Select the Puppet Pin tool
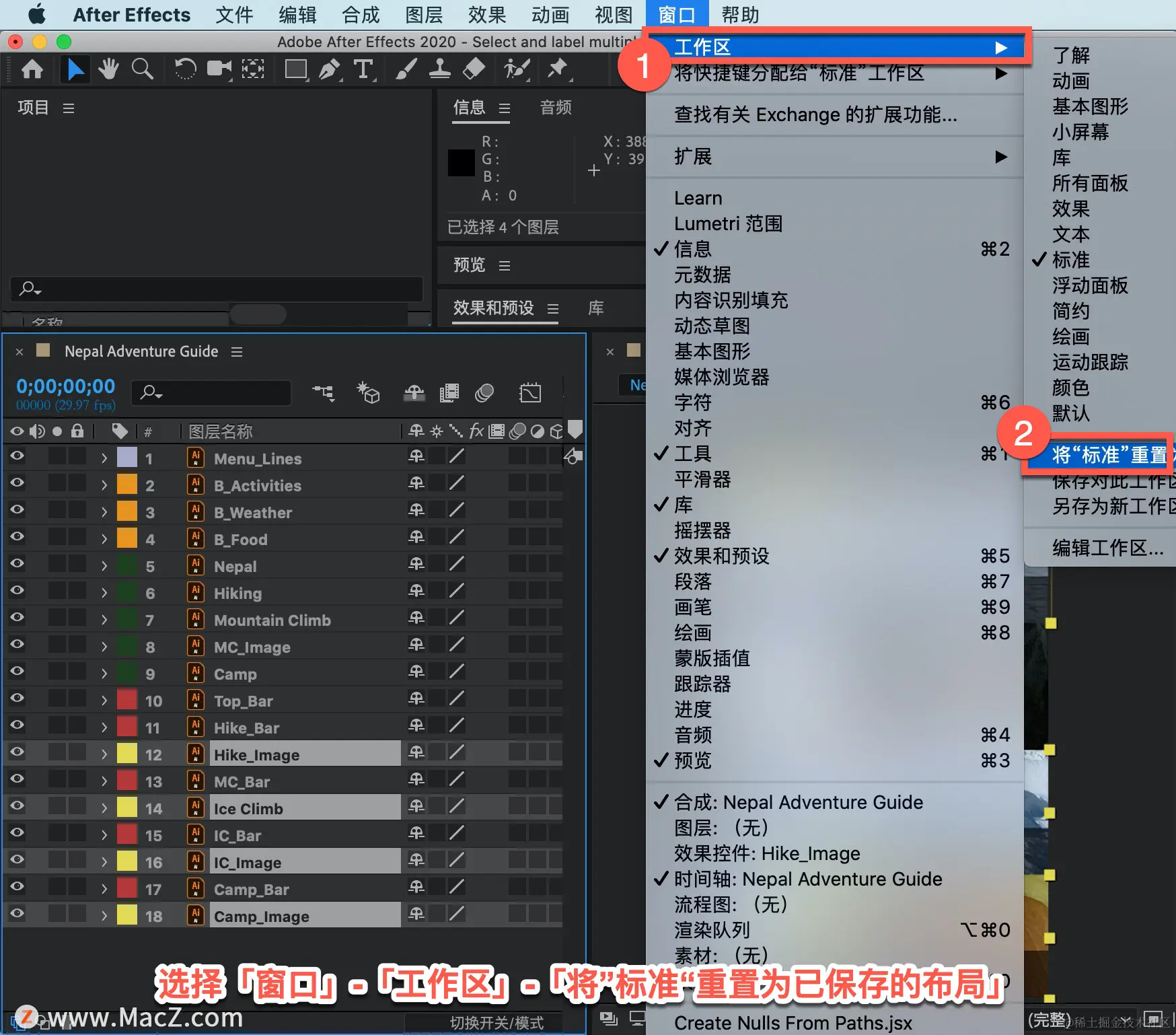Image resolution: width=1176 pixels, height=1035 pixels. 558,69
